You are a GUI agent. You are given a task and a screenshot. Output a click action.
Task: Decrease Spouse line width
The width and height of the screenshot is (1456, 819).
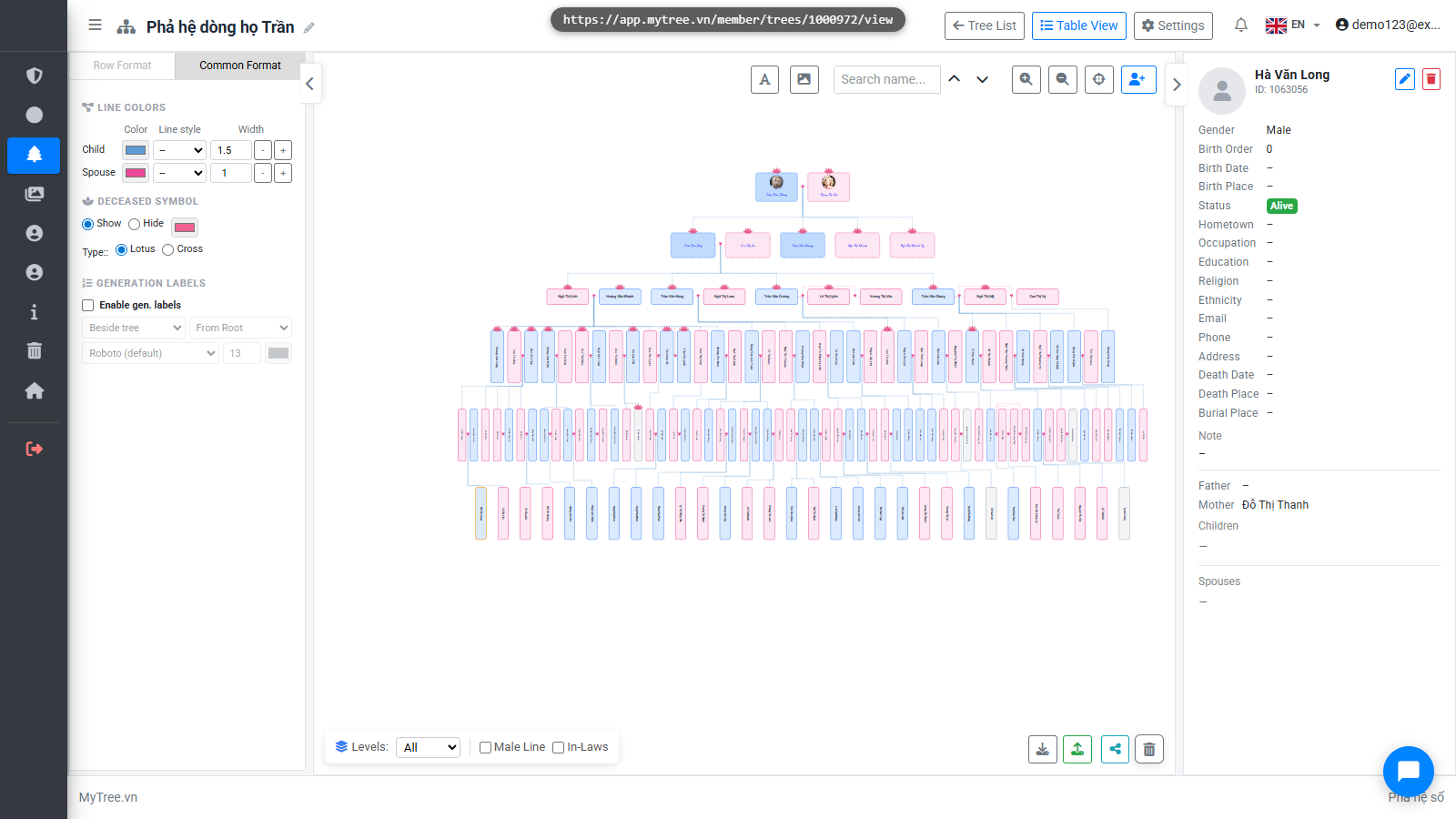(x=263, y=173)
